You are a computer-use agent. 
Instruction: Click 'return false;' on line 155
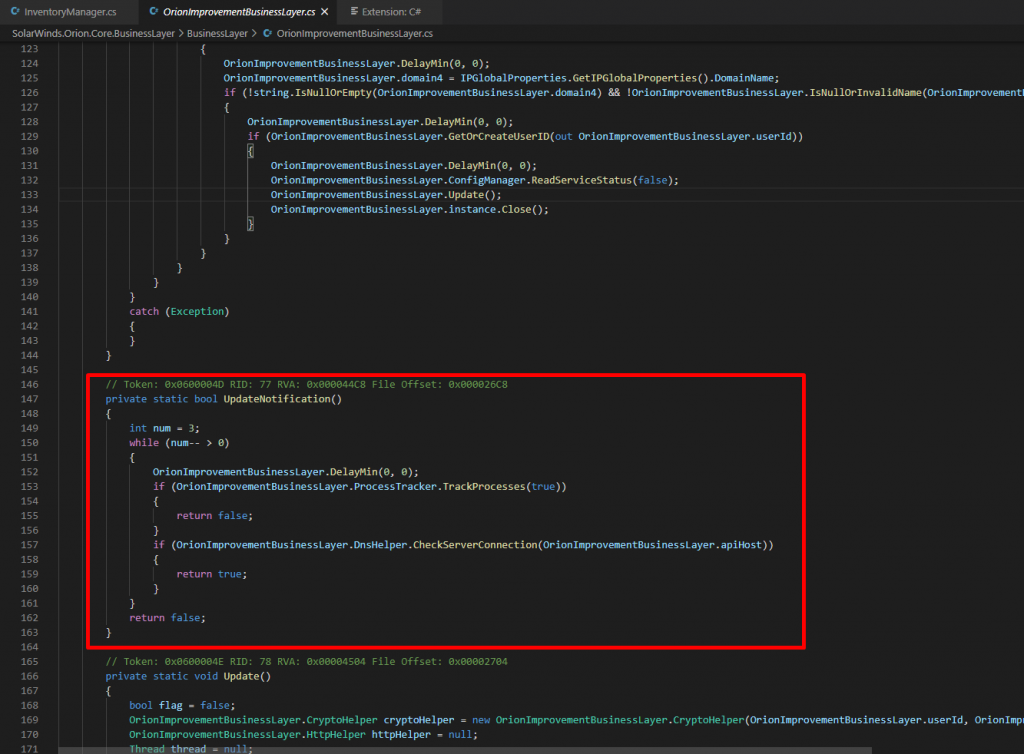214,516
